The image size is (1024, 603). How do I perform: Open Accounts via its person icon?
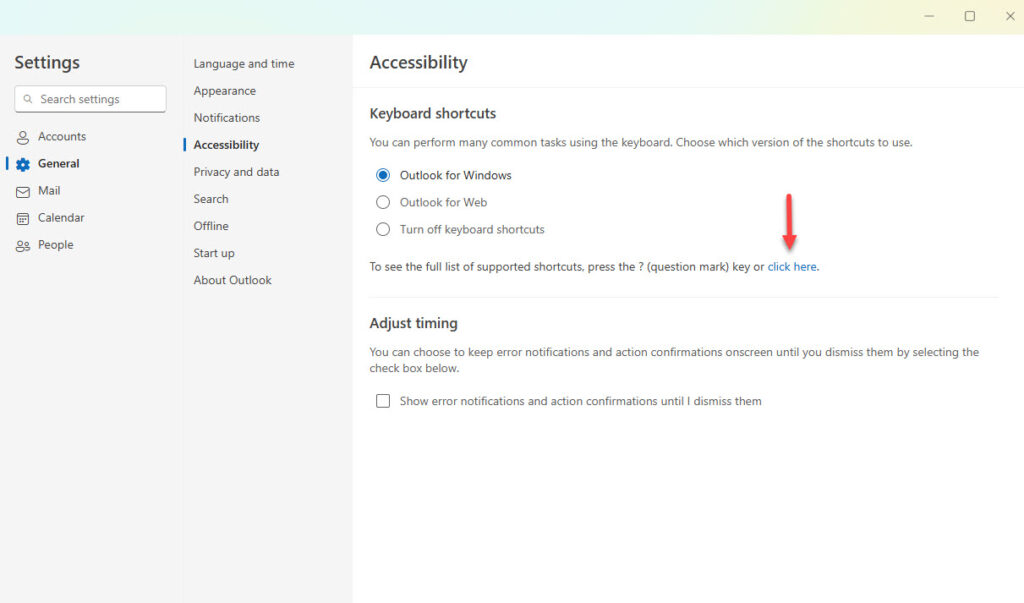[x=23, y=137]
